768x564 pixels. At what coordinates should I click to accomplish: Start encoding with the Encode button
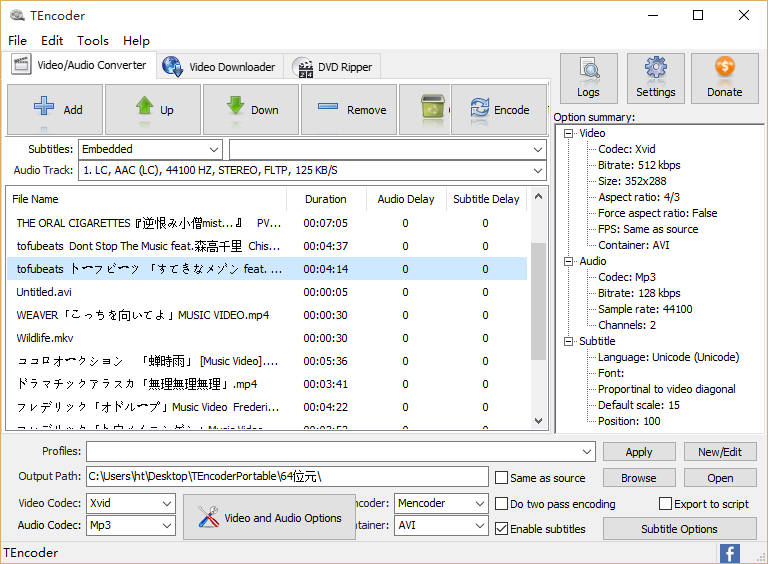pos(498,109)
